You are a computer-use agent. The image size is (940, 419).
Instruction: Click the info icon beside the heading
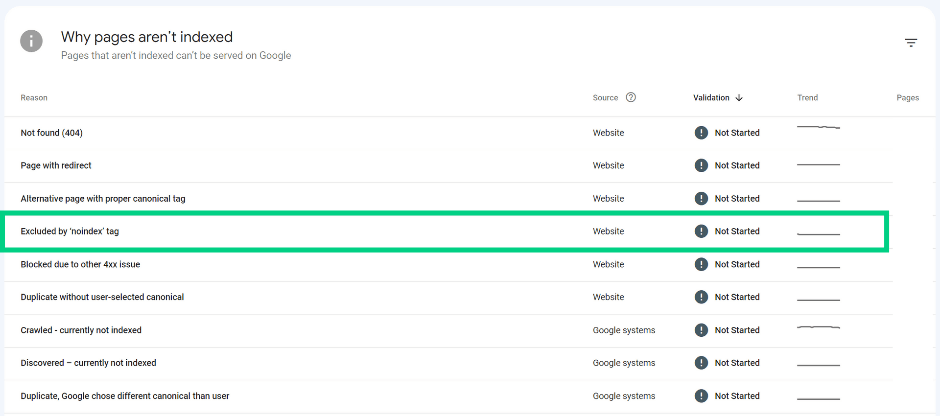(31, 41)
